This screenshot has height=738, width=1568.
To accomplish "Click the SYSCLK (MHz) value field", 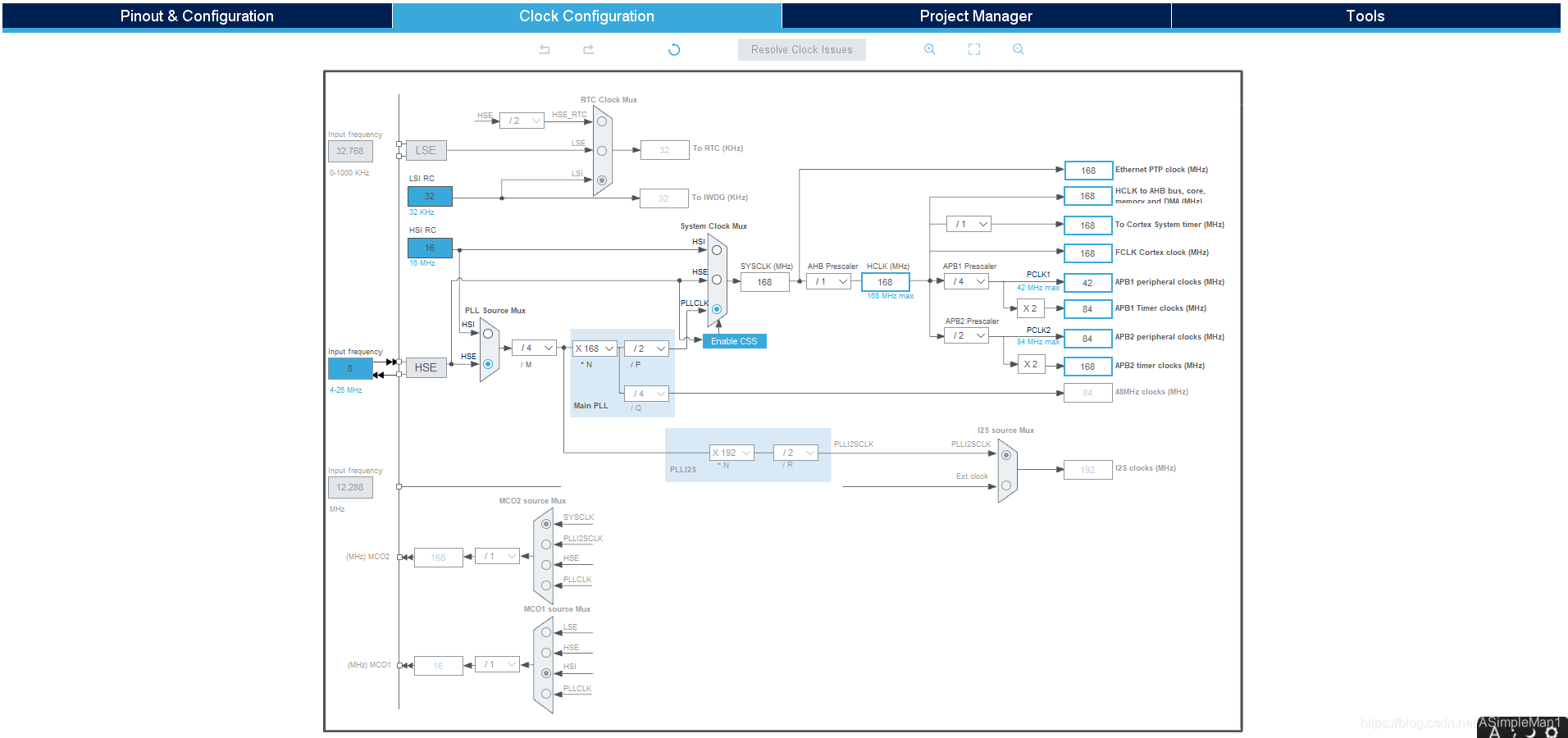I will click(x=764, y=282).
